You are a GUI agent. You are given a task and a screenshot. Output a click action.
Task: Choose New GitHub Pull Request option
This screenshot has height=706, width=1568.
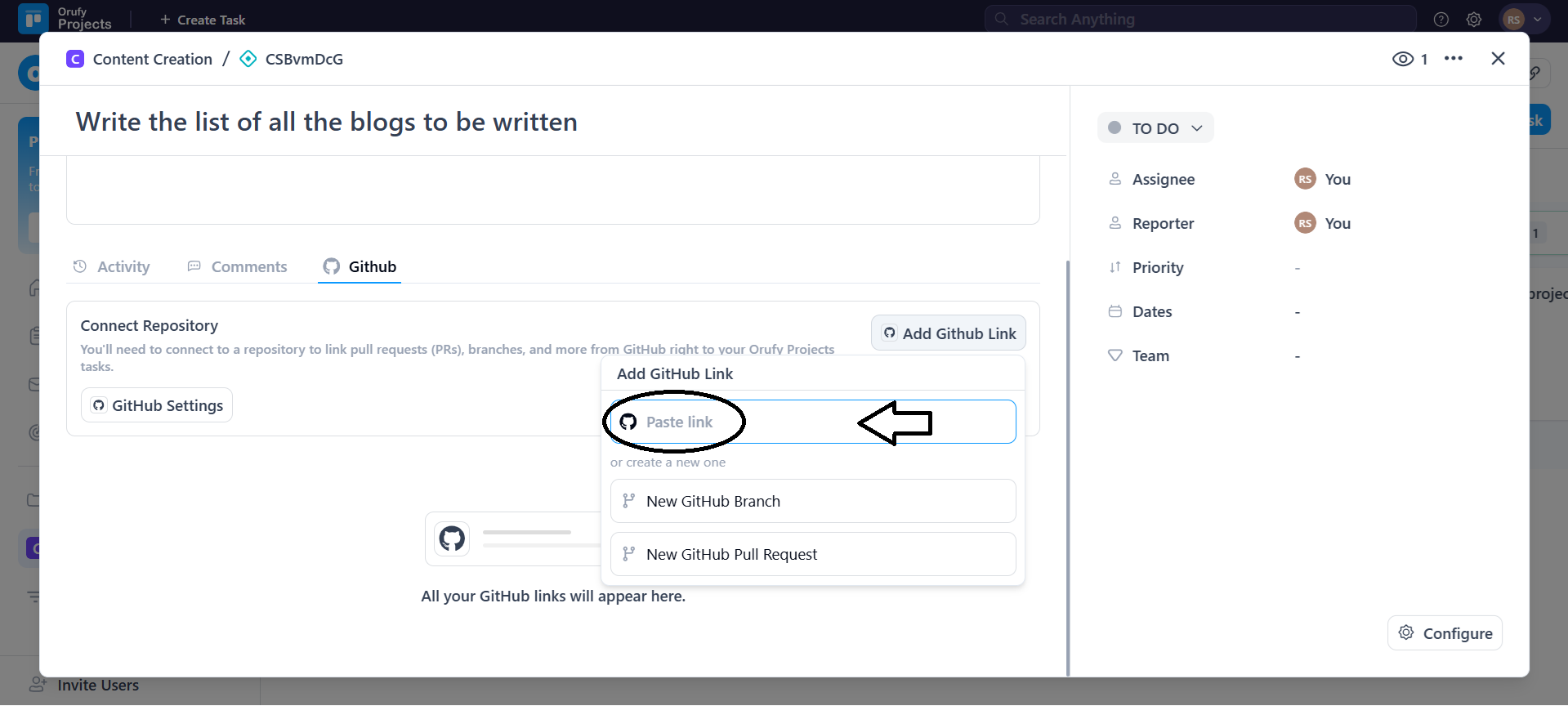click(x=813, y=554)
